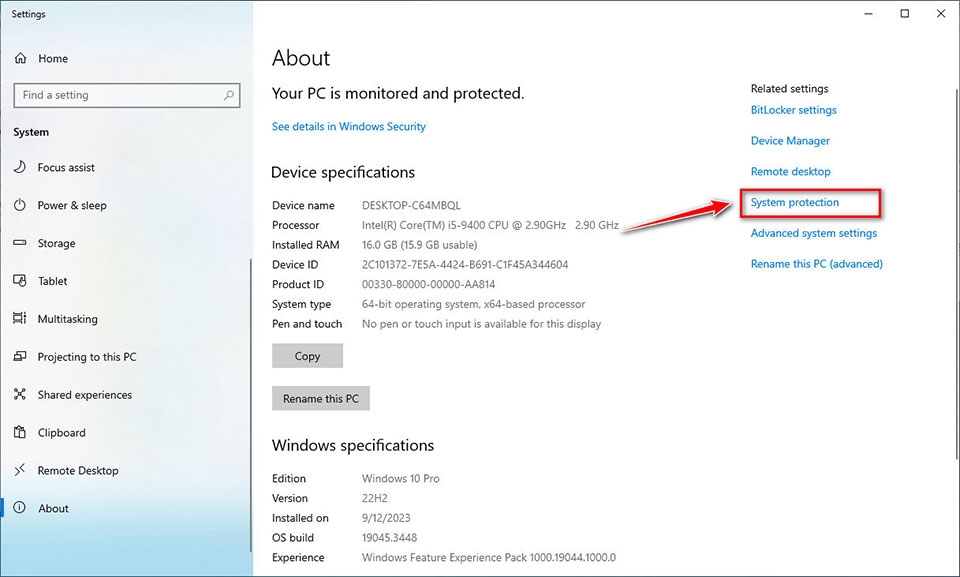Open BitLocker settings
The height and width of the screenshot is (577, 960).
click(793, 110)
